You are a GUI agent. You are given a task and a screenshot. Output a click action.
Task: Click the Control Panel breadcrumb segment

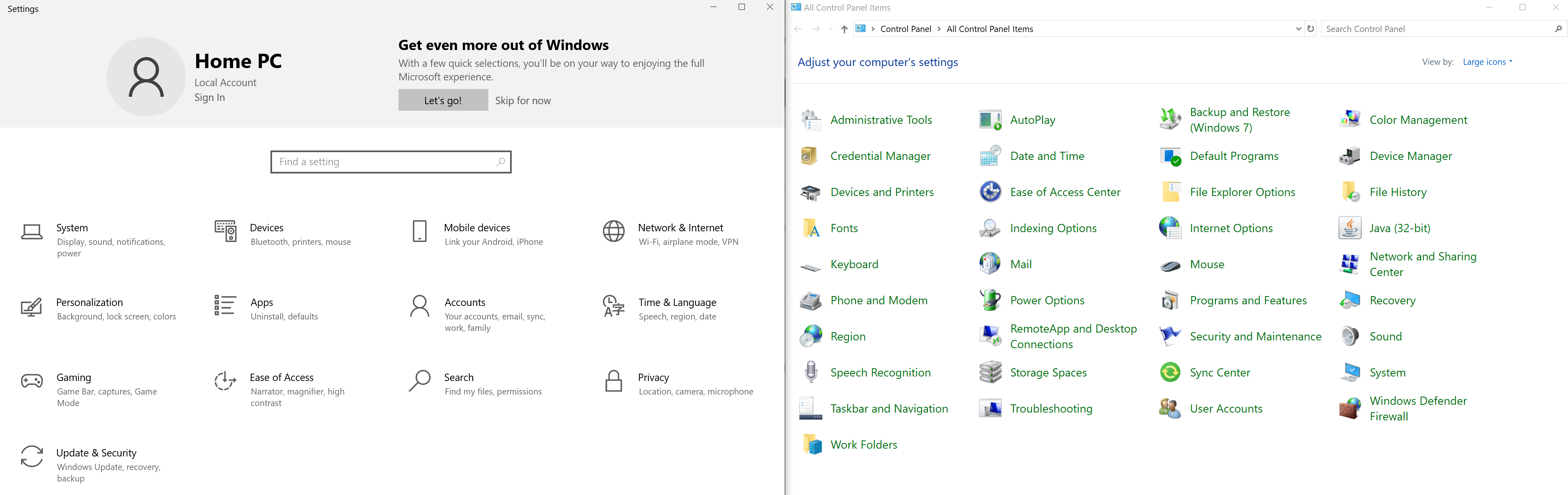coord(906,29)
